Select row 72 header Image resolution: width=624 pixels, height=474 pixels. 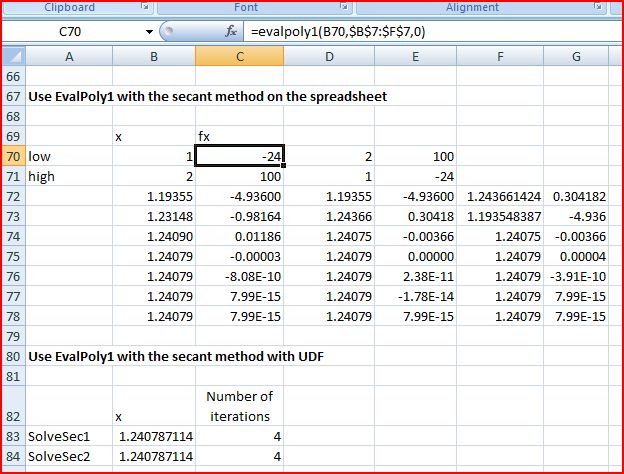pyautogui.click(x=14, y=196)
